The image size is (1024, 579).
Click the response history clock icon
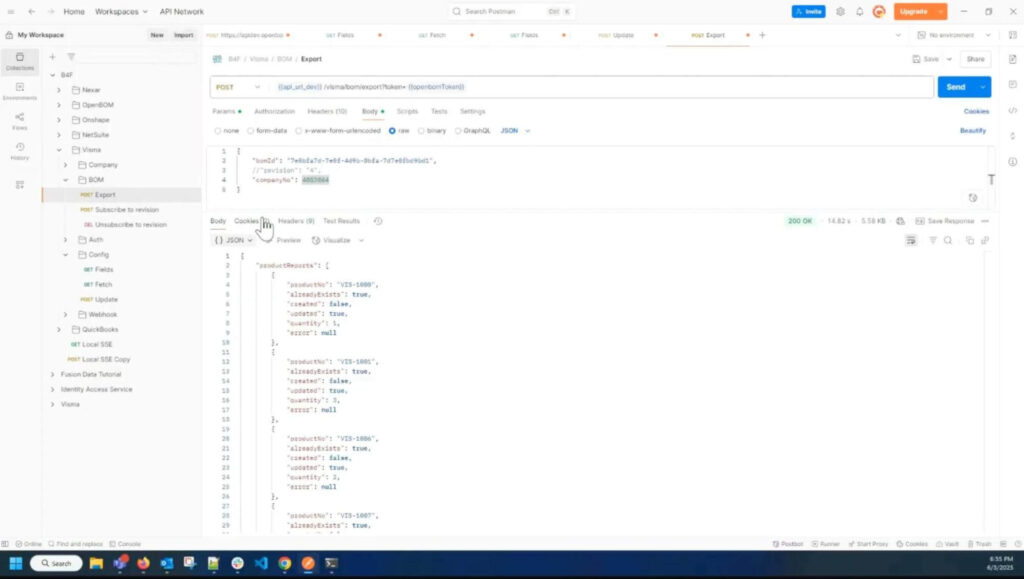point(378,221)
